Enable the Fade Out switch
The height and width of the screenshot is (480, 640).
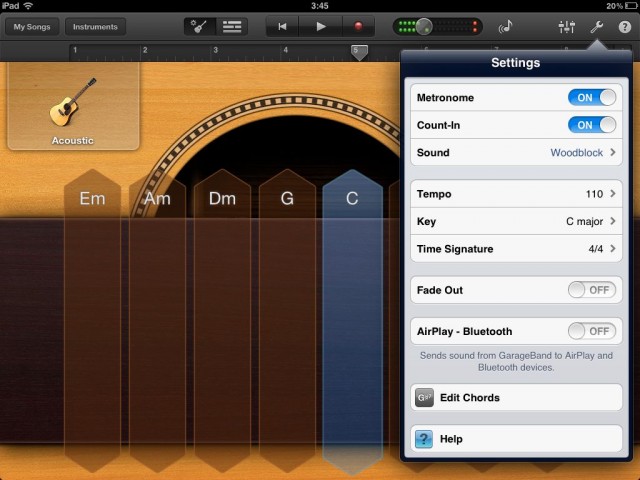(592, 290)
